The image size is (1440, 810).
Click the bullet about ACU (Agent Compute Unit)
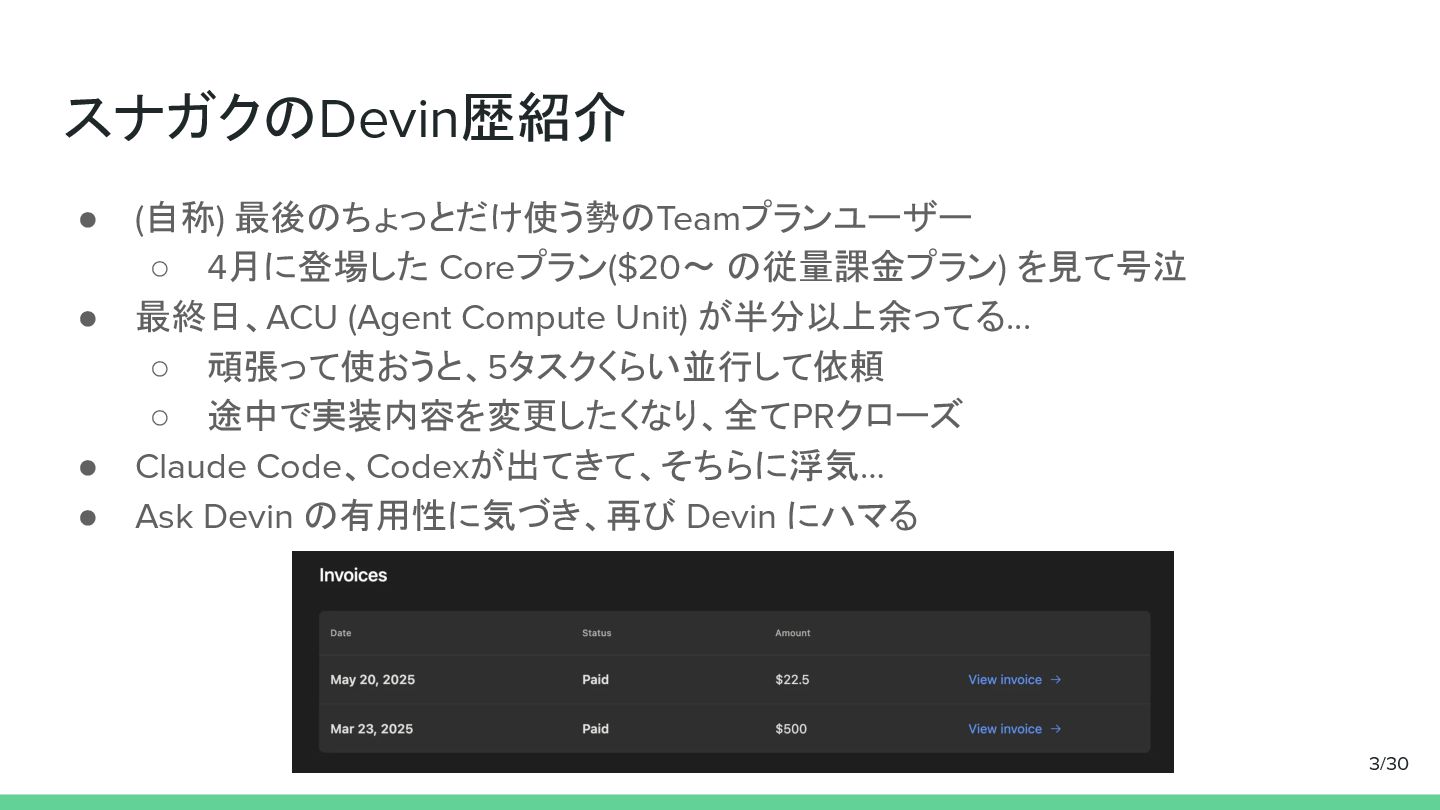pos(582,317)
